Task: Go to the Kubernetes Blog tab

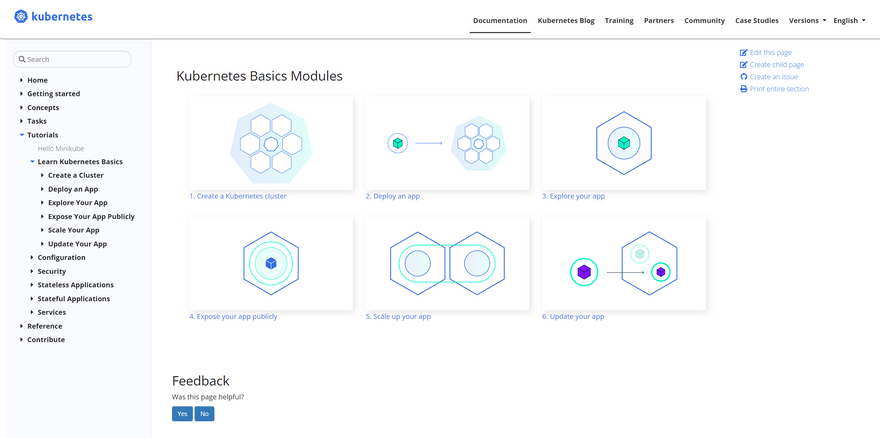Action: (x=566, y=21)
